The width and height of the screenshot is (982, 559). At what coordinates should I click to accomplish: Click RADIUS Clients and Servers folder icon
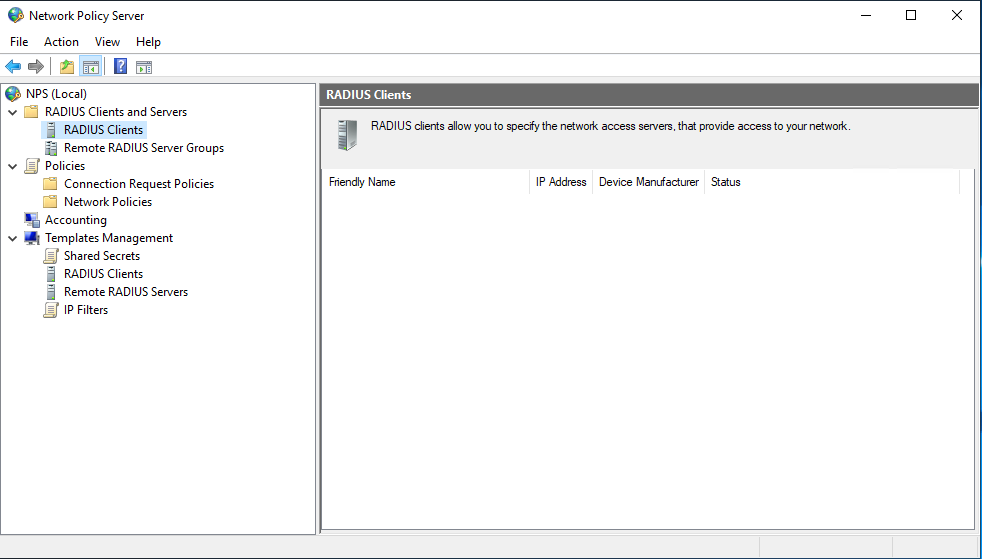pos(31,112)
